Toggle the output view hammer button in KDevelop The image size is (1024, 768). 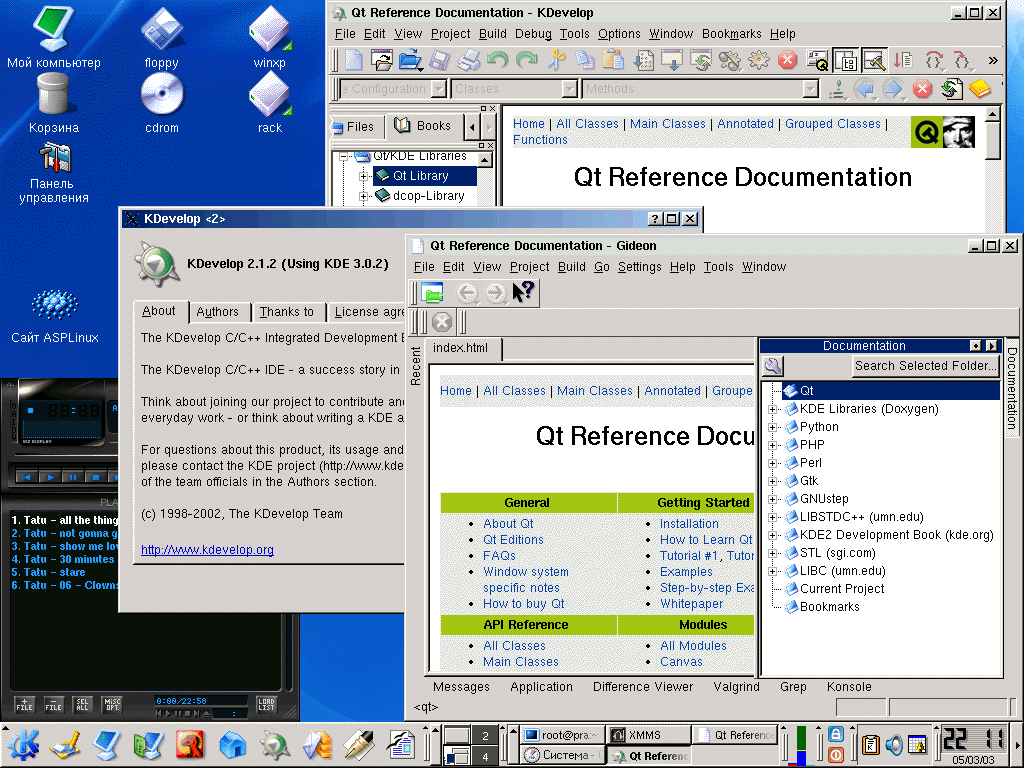tap(874, 60)
